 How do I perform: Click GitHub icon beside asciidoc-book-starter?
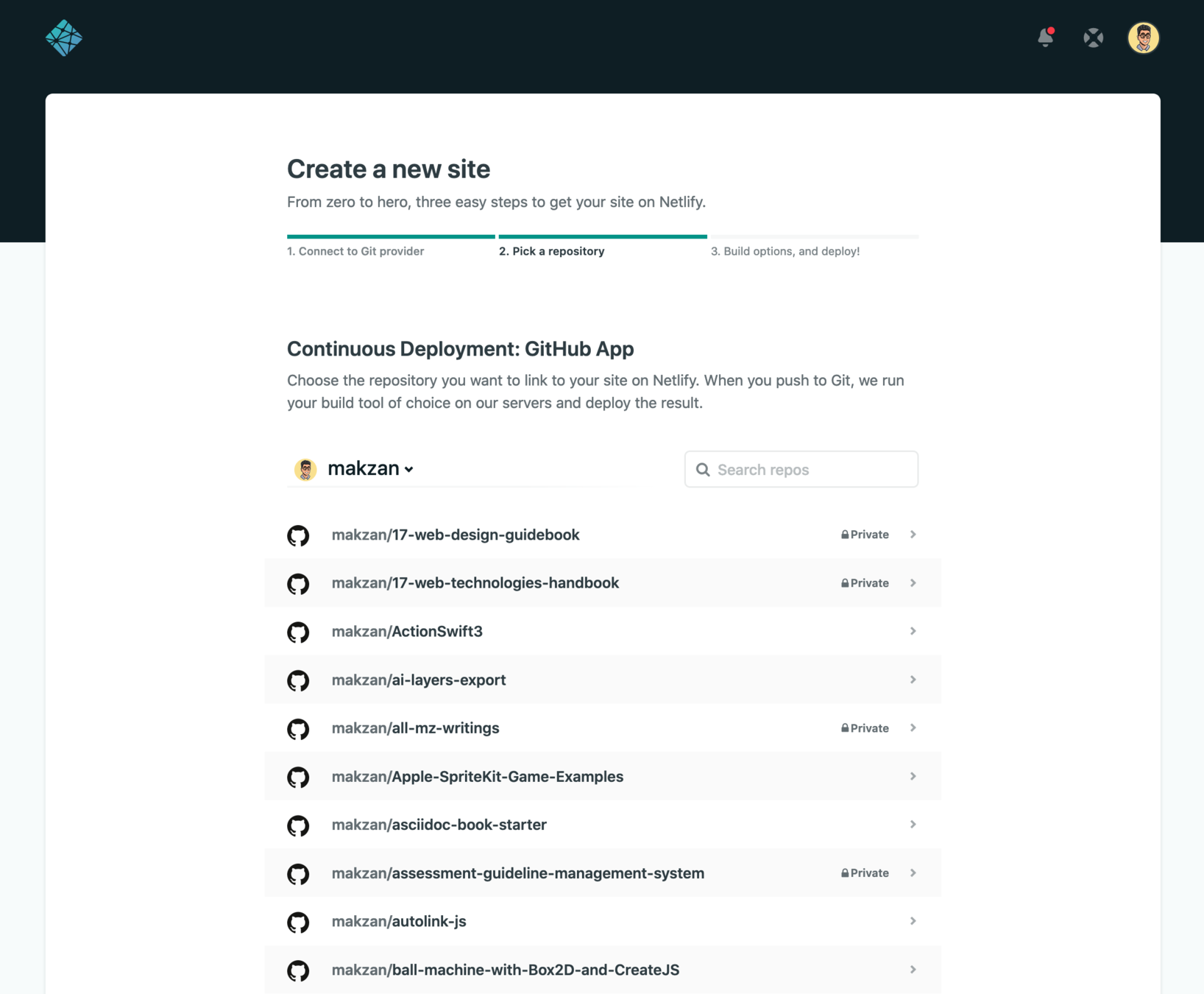(298, 825)
